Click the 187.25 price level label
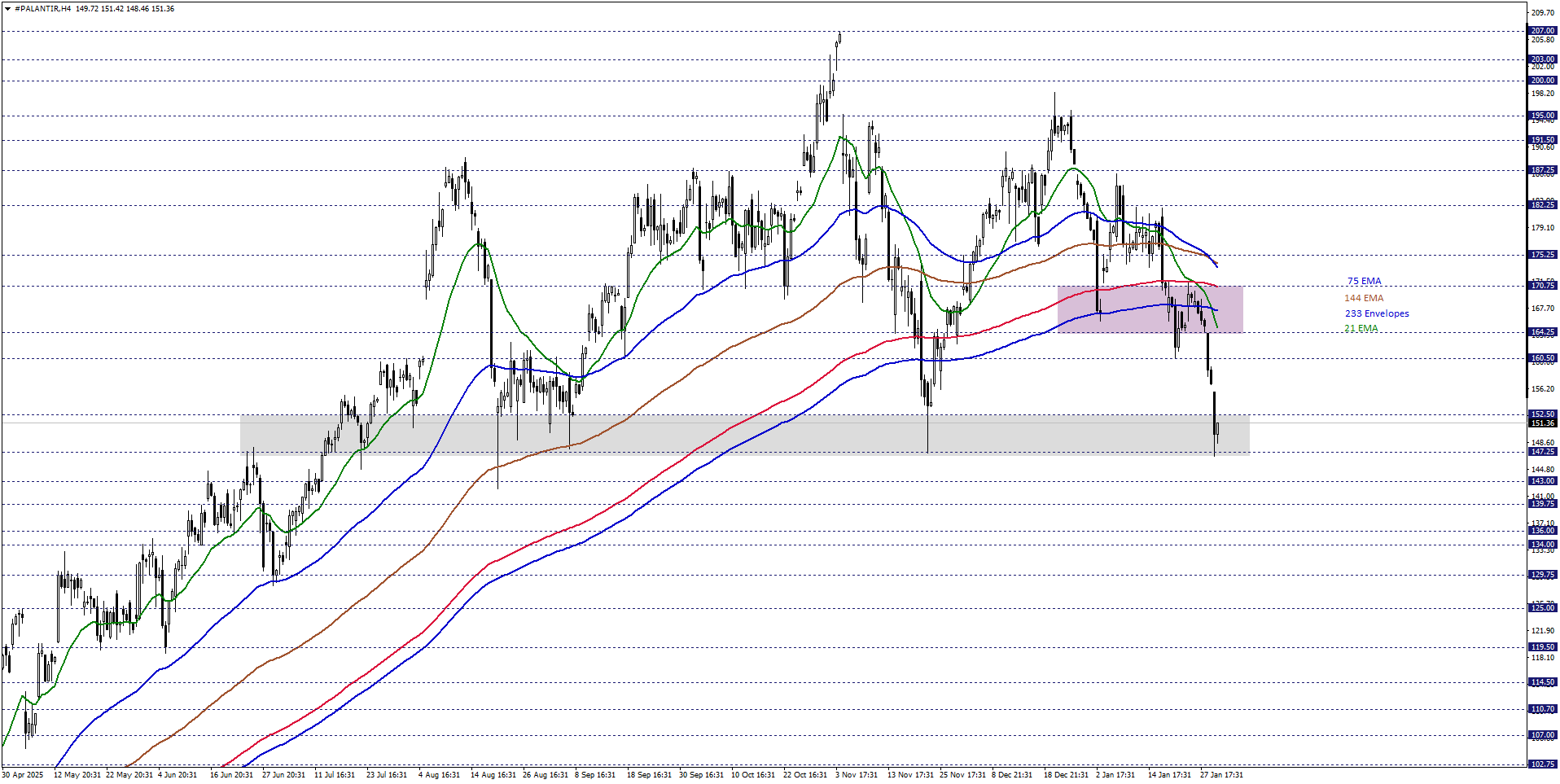1560x784 pixels. (x=1542, y=171)
